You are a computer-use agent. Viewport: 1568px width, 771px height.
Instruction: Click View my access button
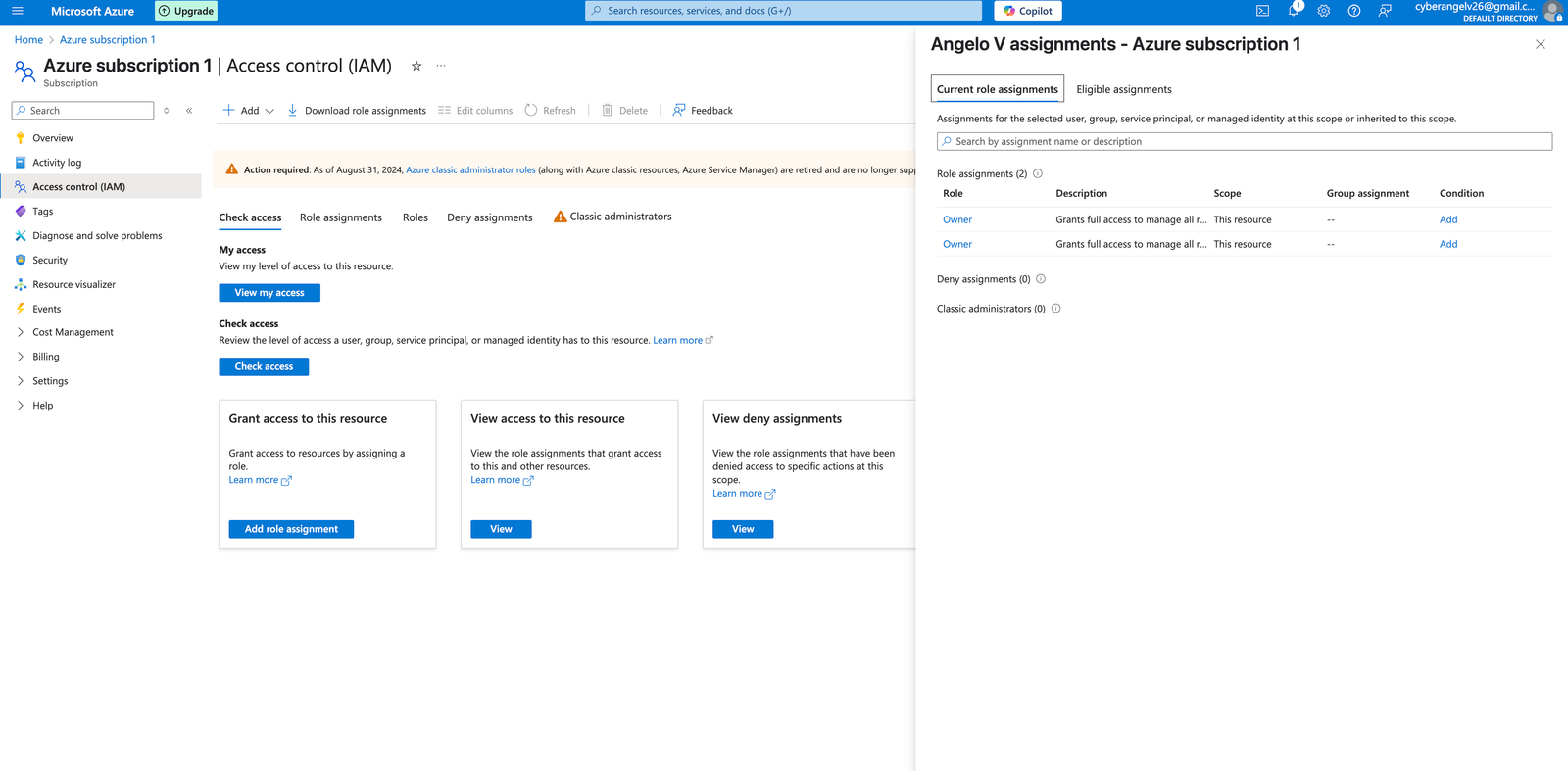(x=269, y=293)
